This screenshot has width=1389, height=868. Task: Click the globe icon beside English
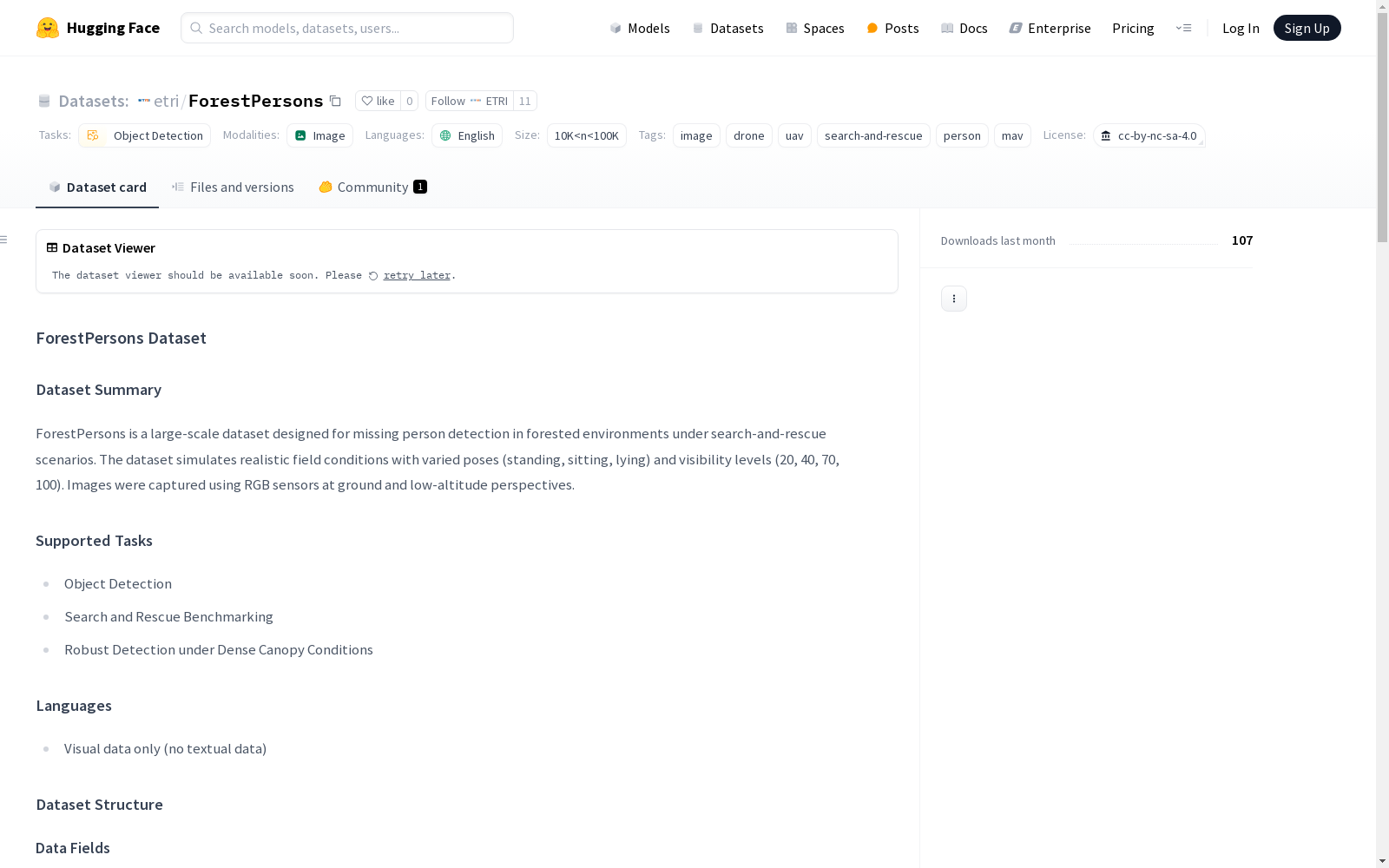(445, 135)
